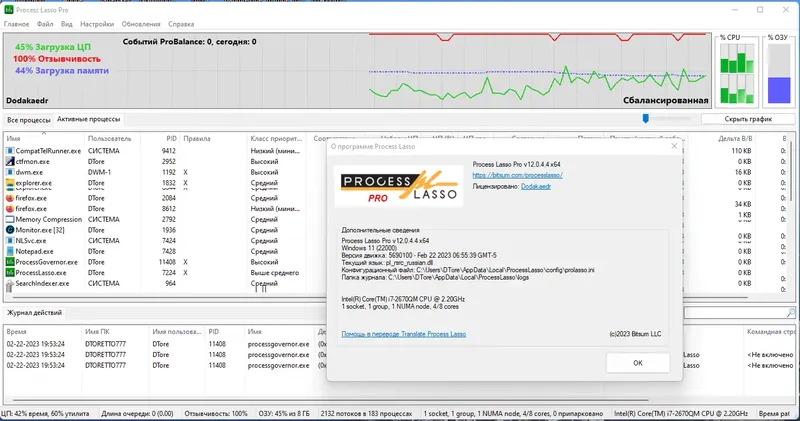The width and height of the screenshot is (800, 421).
Task: Click the Скрыть график button
Action: [748, 119]
